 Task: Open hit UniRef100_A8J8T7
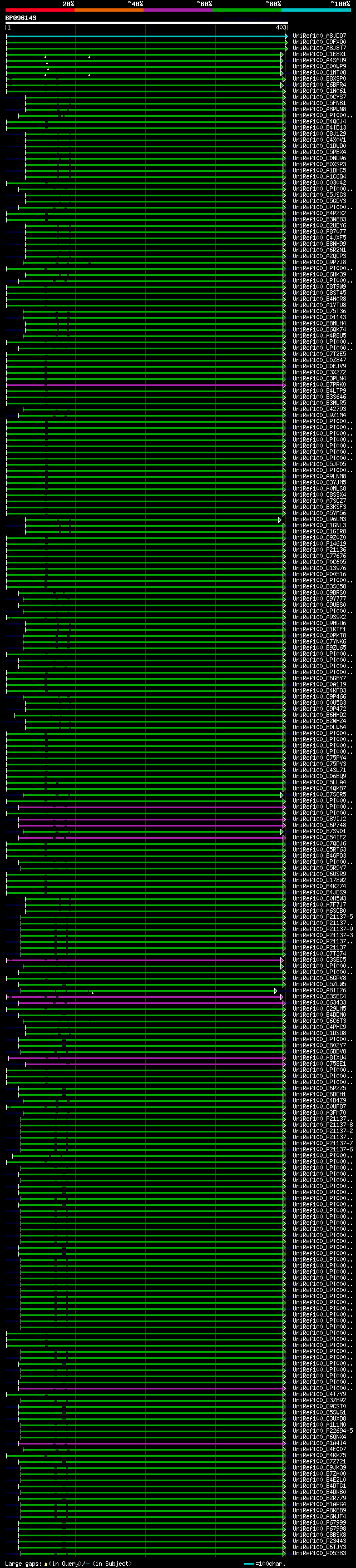319,48
